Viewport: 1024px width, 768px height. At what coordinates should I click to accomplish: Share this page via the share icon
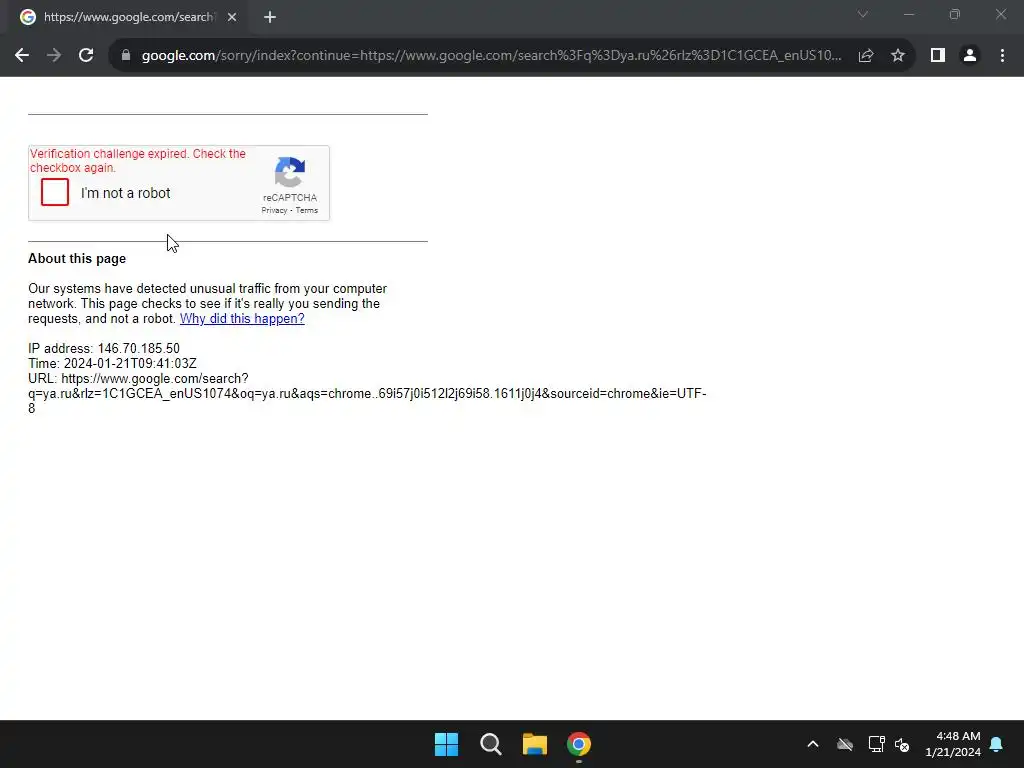point(866,56)
